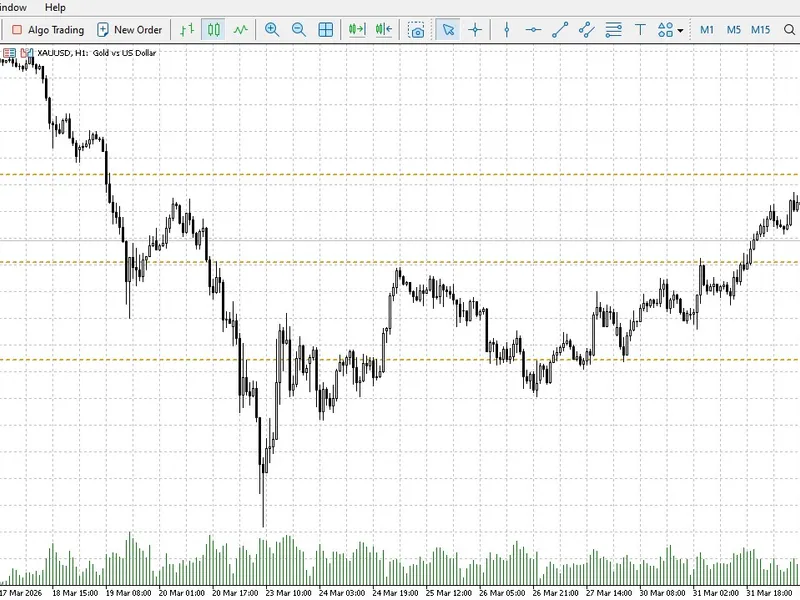The image size is (800, 600).
Task: Open the search magnifier icon
Action: coord(789,30)
